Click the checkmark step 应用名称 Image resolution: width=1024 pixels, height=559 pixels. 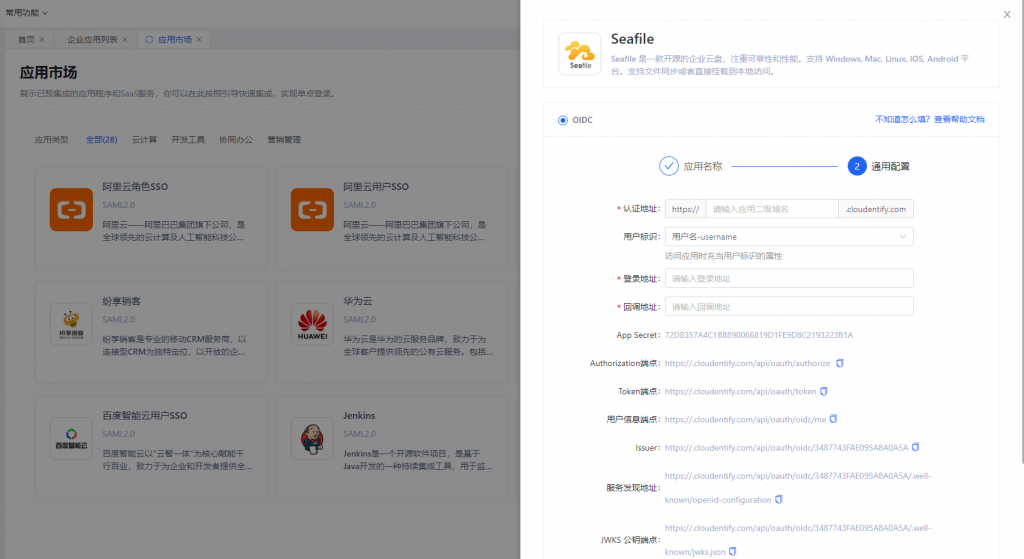click(x=669, y=167)
